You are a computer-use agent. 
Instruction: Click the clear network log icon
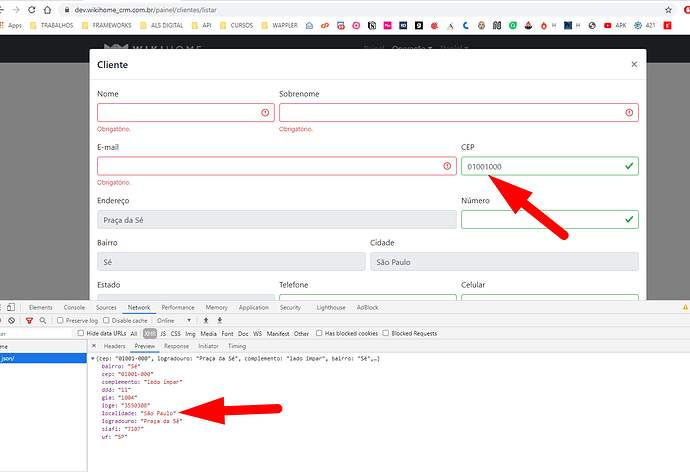click(x=11, y=320)
